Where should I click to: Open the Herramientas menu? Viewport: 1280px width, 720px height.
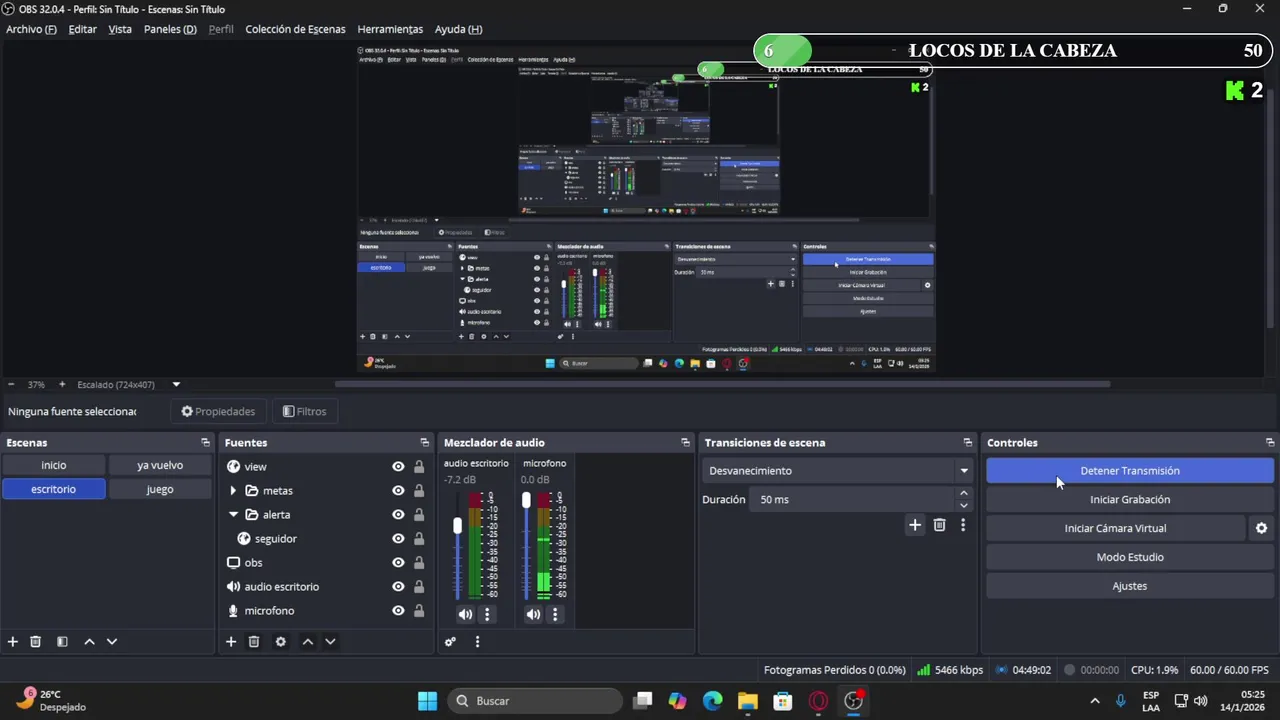(x=390, y=29)
